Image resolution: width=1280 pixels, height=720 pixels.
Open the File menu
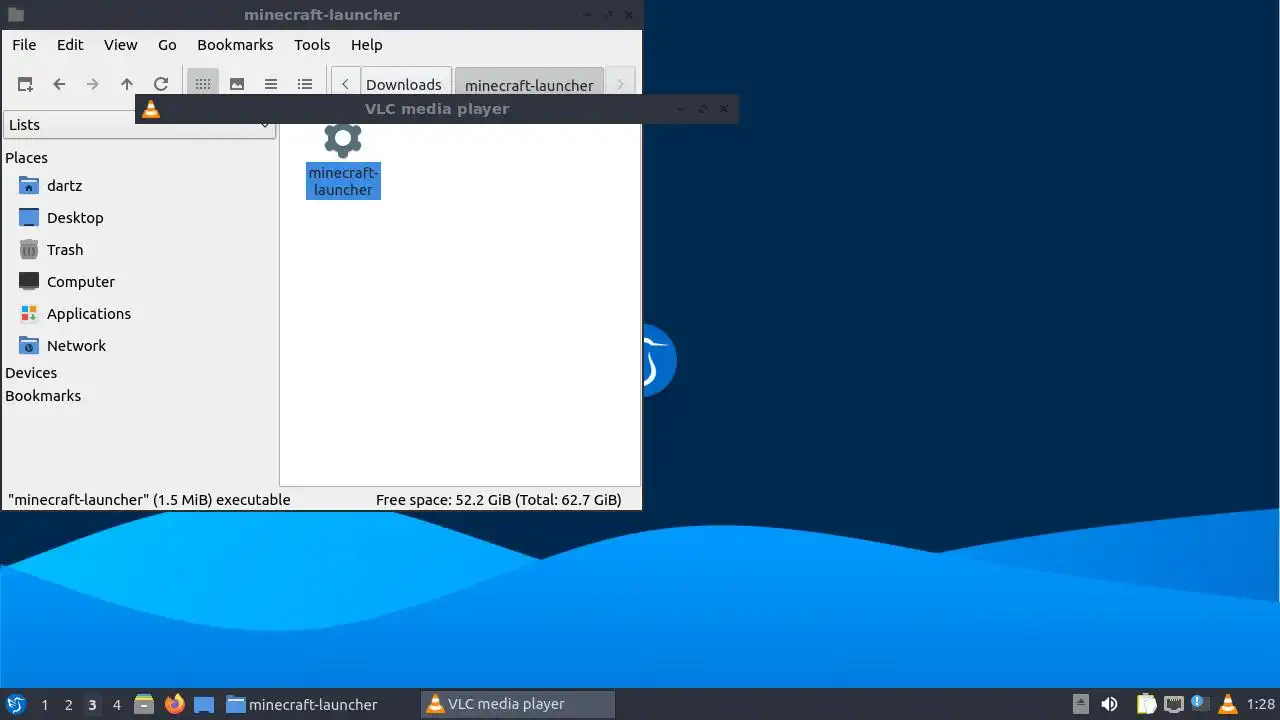[x=24, y=44]
